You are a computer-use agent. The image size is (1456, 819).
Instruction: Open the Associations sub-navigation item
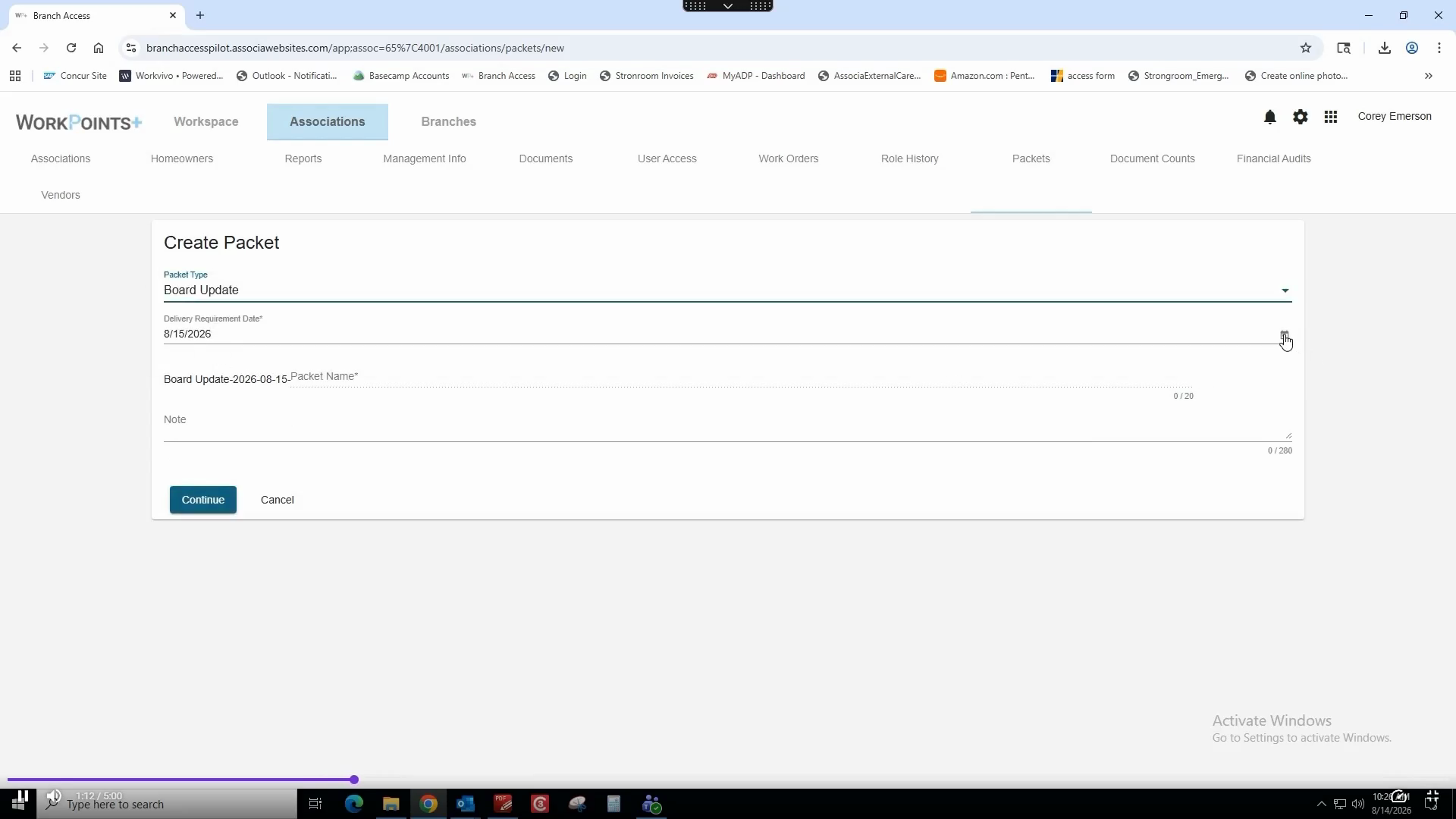point(61,158)
